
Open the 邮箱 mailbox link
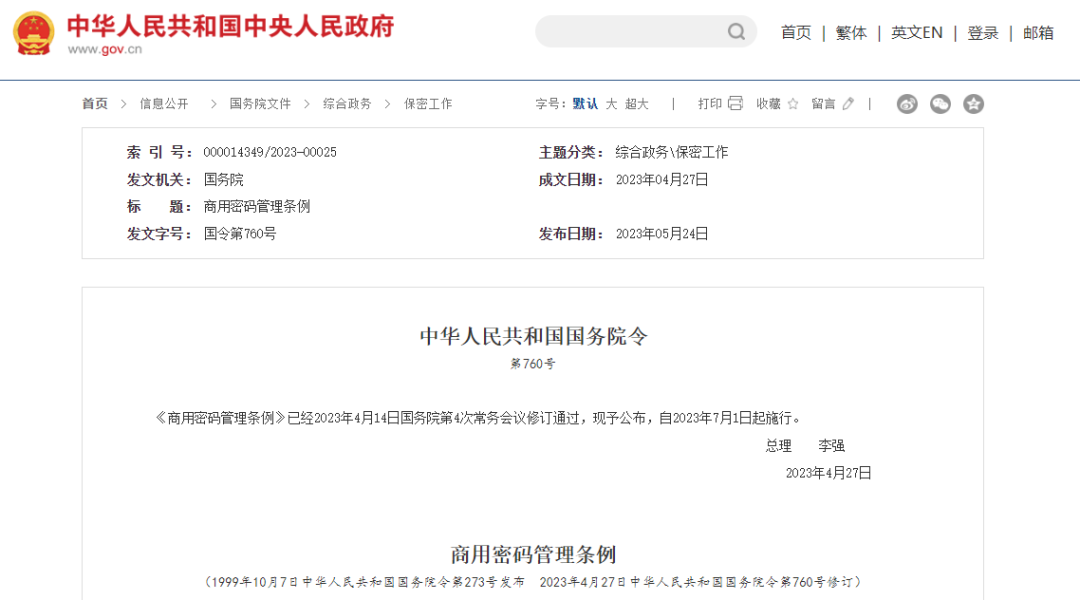(1038, 33)
